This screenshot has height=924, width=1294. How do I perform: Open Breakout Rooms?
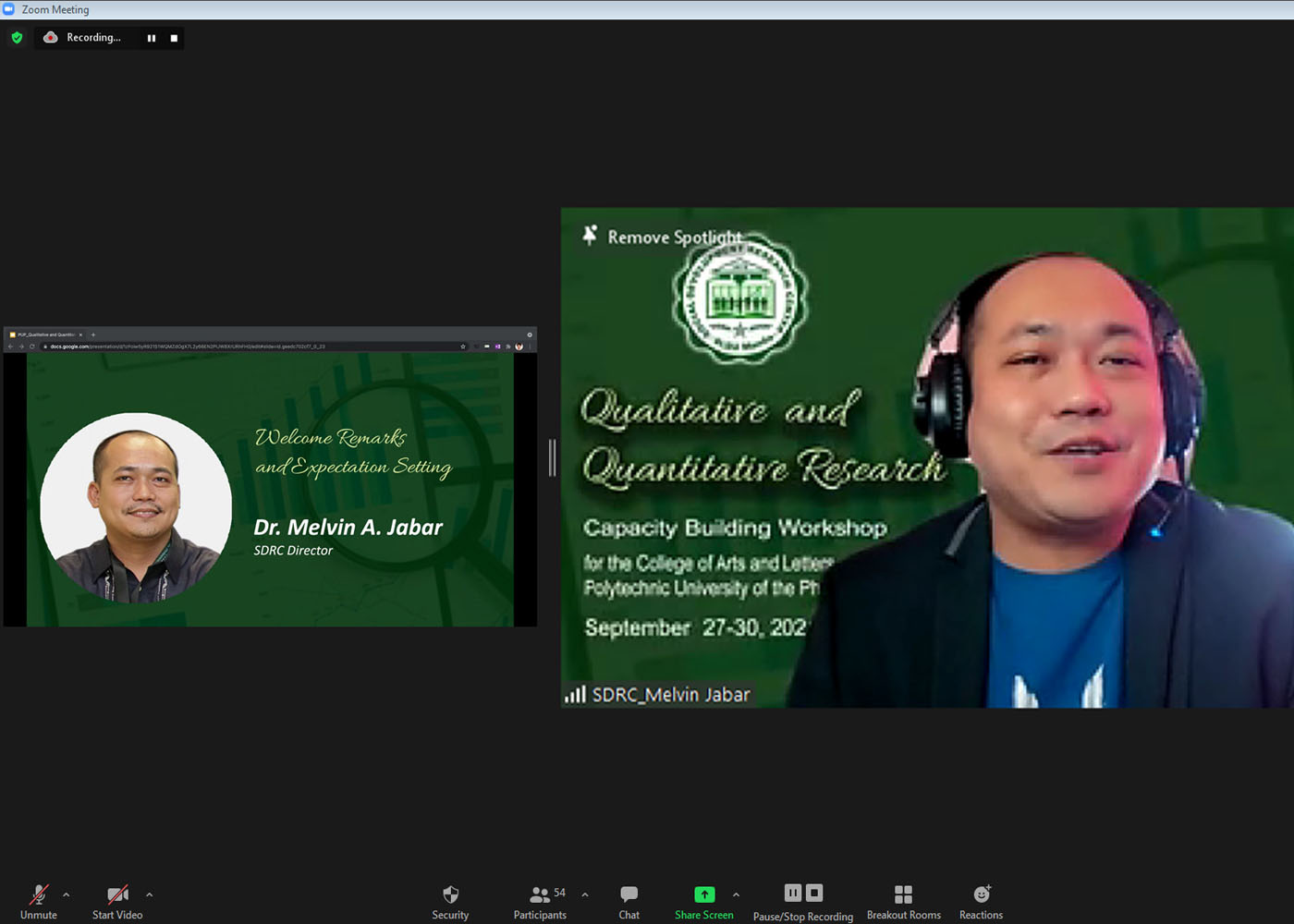[903, 901]
